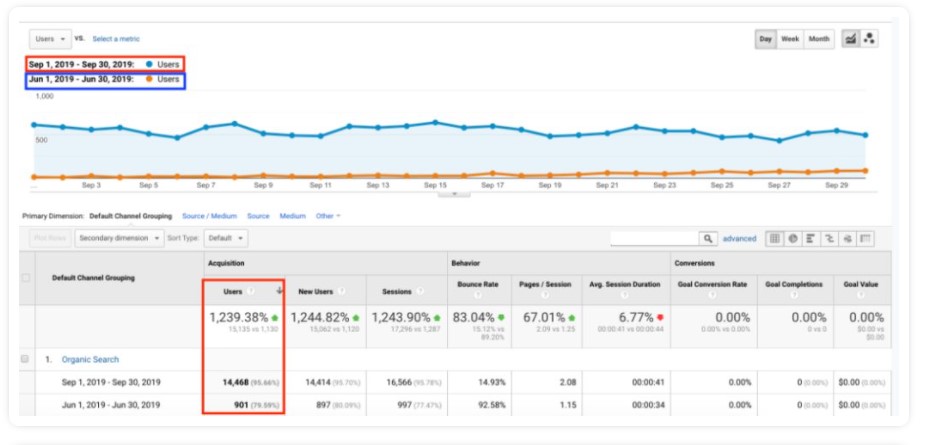Switch chart to line chart view
The image size is (928, 445).
(x=851, y=39)
